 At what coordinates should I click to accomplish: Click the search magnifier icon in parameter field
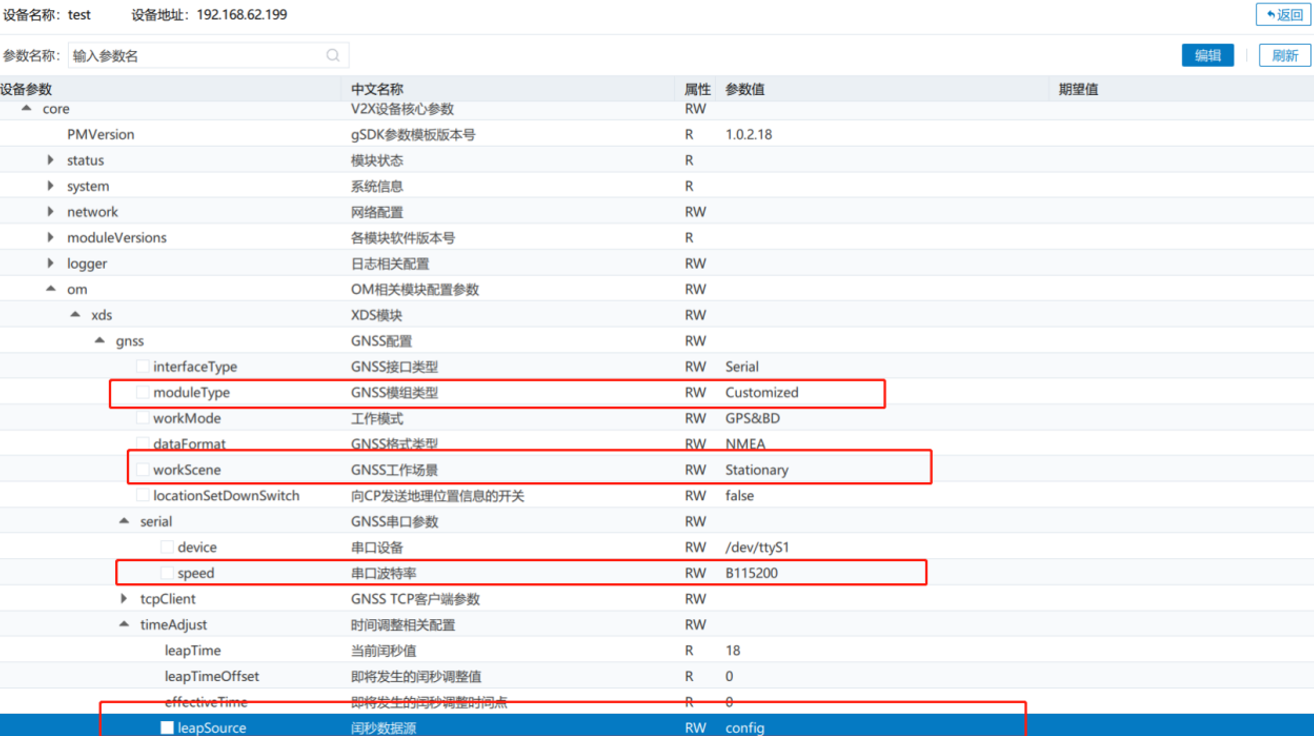point(333,56)
